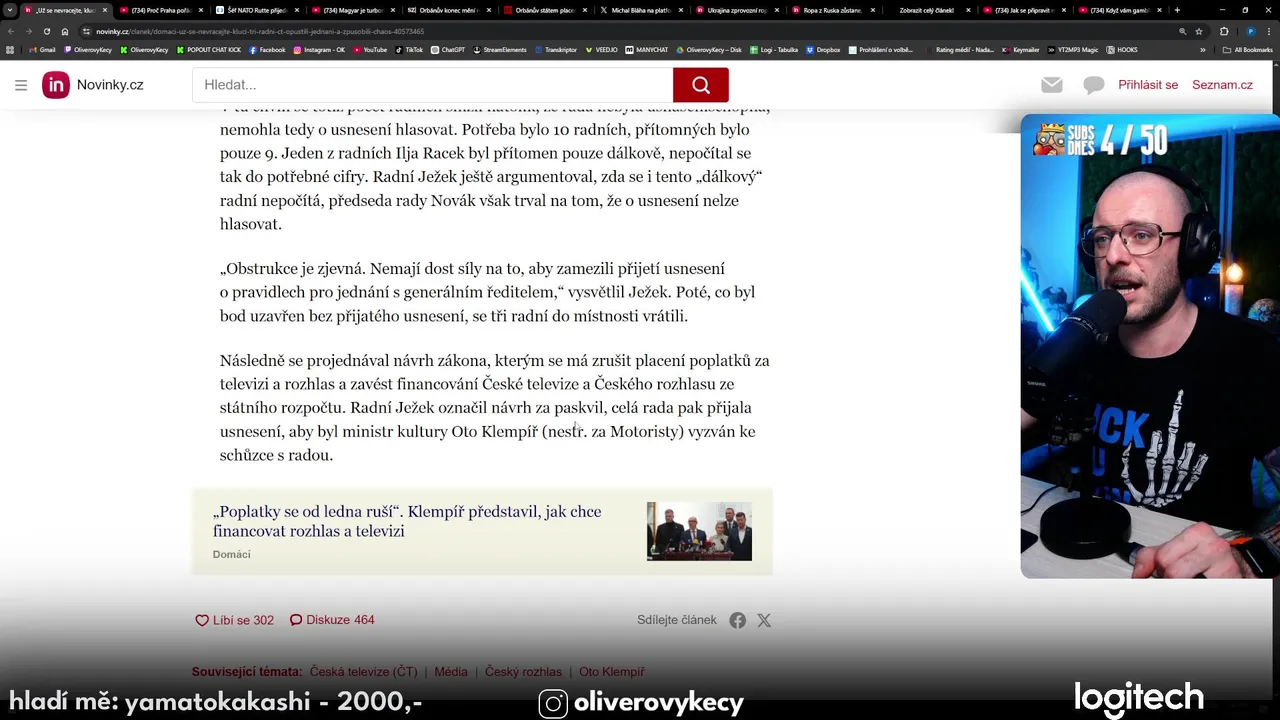Reload the current page
This screenshot has width=1280, height=720.
tap(46, 31)
